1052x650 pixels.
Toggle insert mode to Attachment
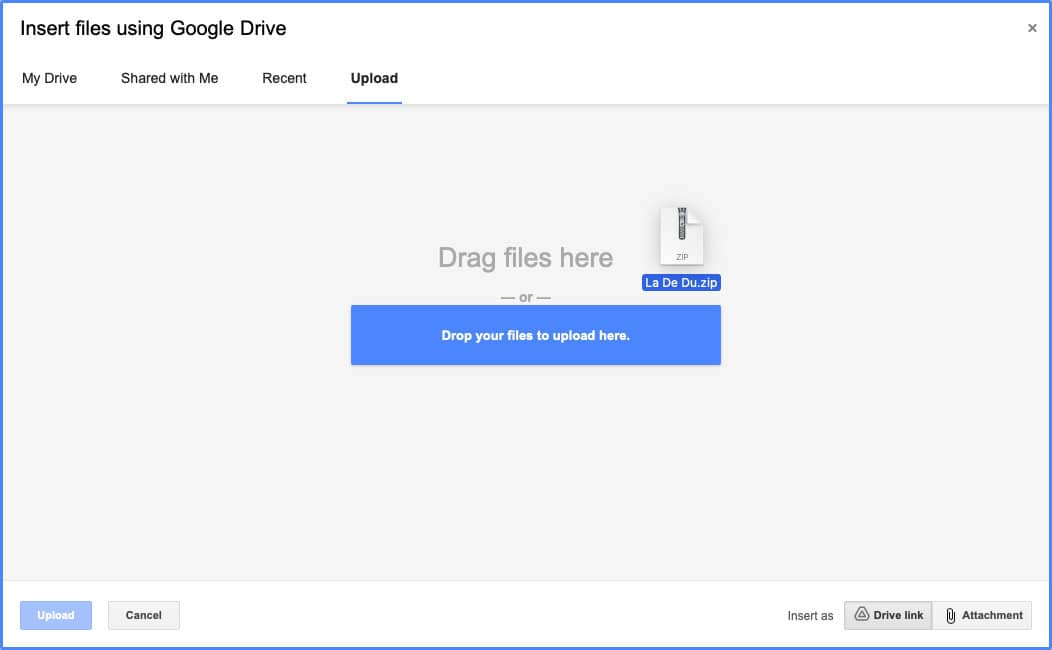point(982,615)
